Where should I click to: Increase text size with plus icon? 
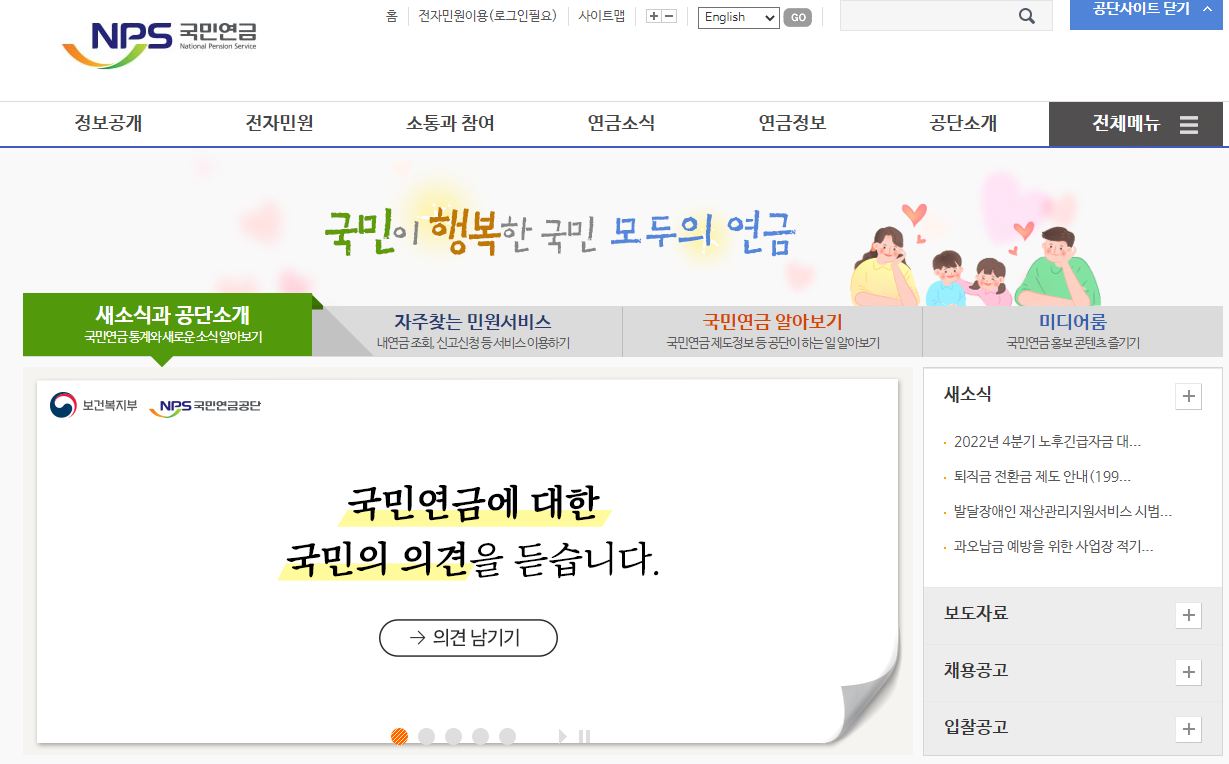[654, 16]
